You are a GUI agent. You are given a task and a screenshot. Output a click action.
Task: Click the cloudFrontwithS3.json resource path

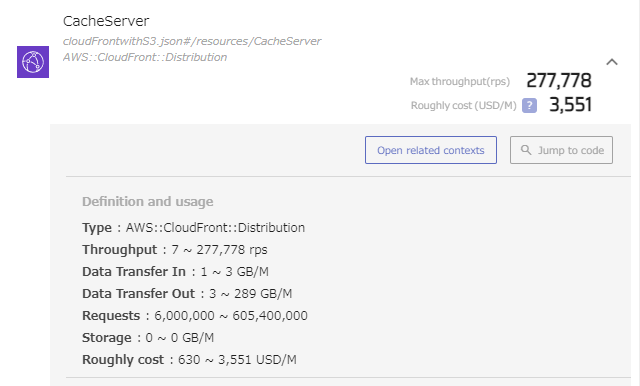pos(192,41)
